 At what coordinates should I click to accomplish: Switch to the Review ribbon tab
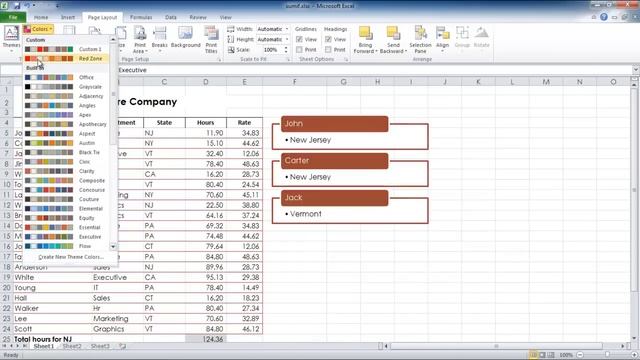tap(198, 18)
